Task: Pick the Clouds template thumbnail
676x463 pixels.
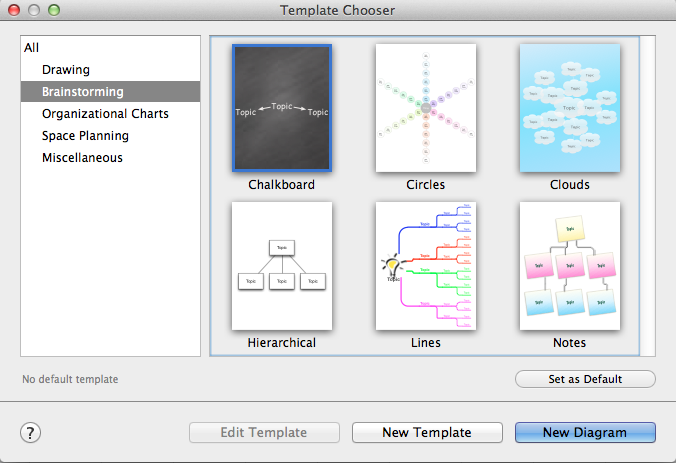Action: (x=569, y=108)
